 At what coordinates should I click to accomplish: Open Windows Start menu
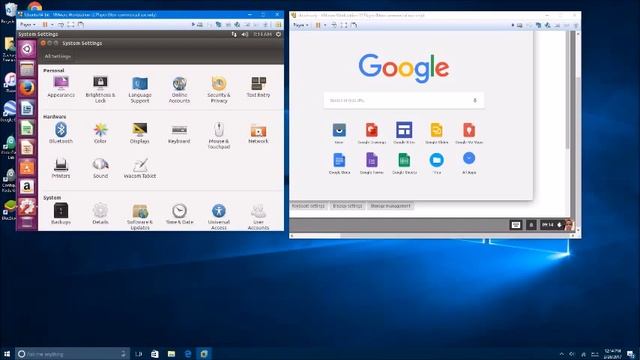(x=7, y=353)
